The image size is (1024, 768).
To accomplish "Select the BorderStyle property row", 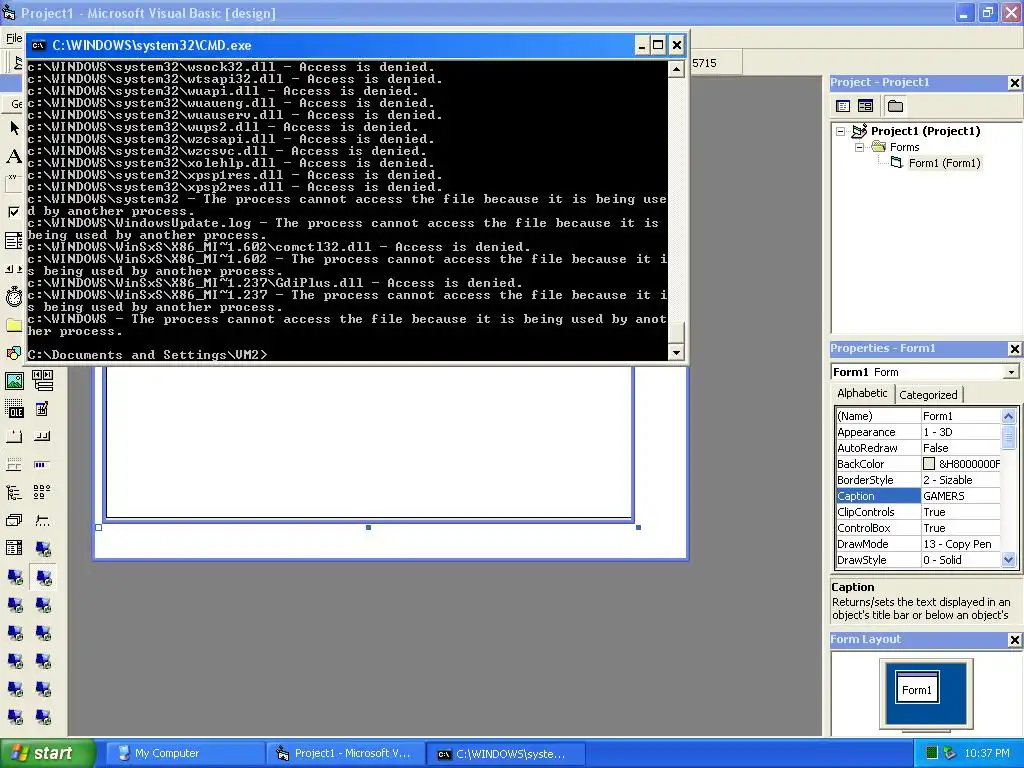I will 918,480.
